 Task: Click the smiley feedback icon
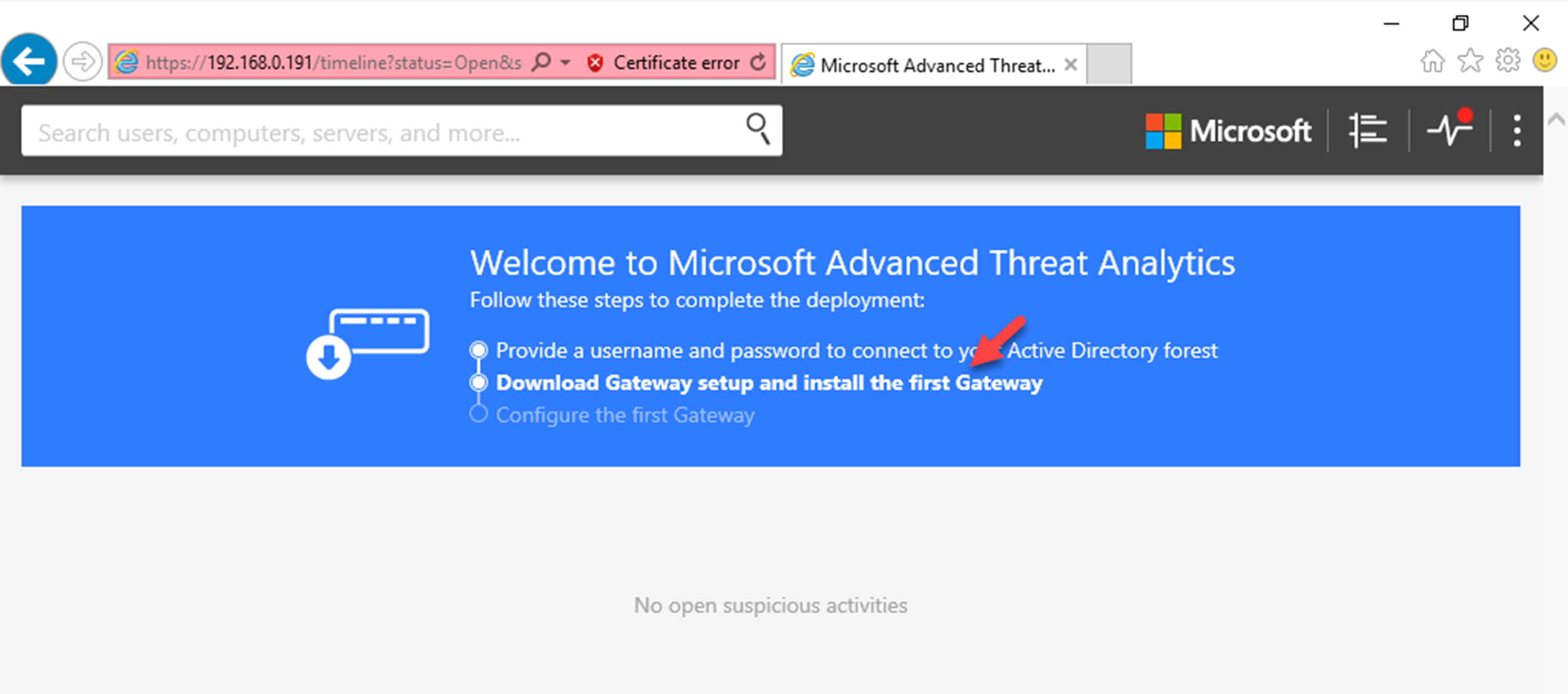(1545, 61)
